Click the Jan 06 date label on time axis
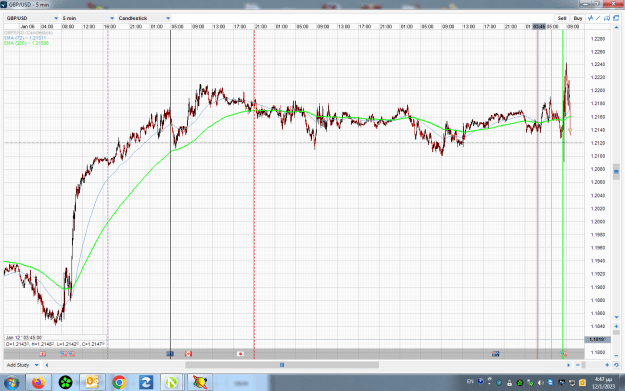Screen dimensions: 625x391 pos(28,27)
